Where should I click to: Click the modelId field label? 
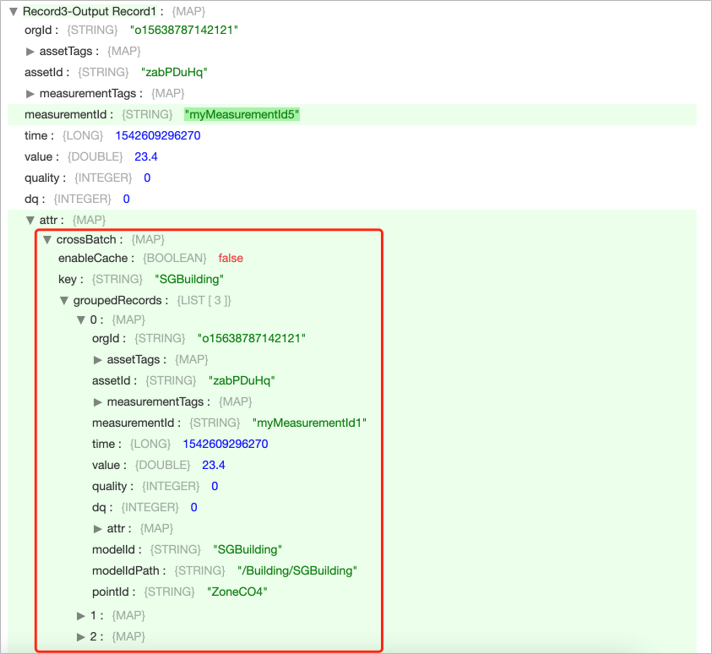click(x=116, y=550)
